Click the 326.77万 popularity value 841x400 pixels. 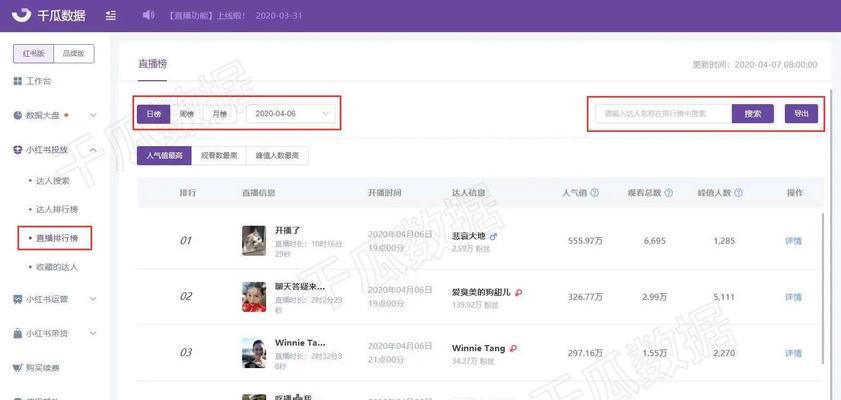pyautogui.click(x=585, y=297)
